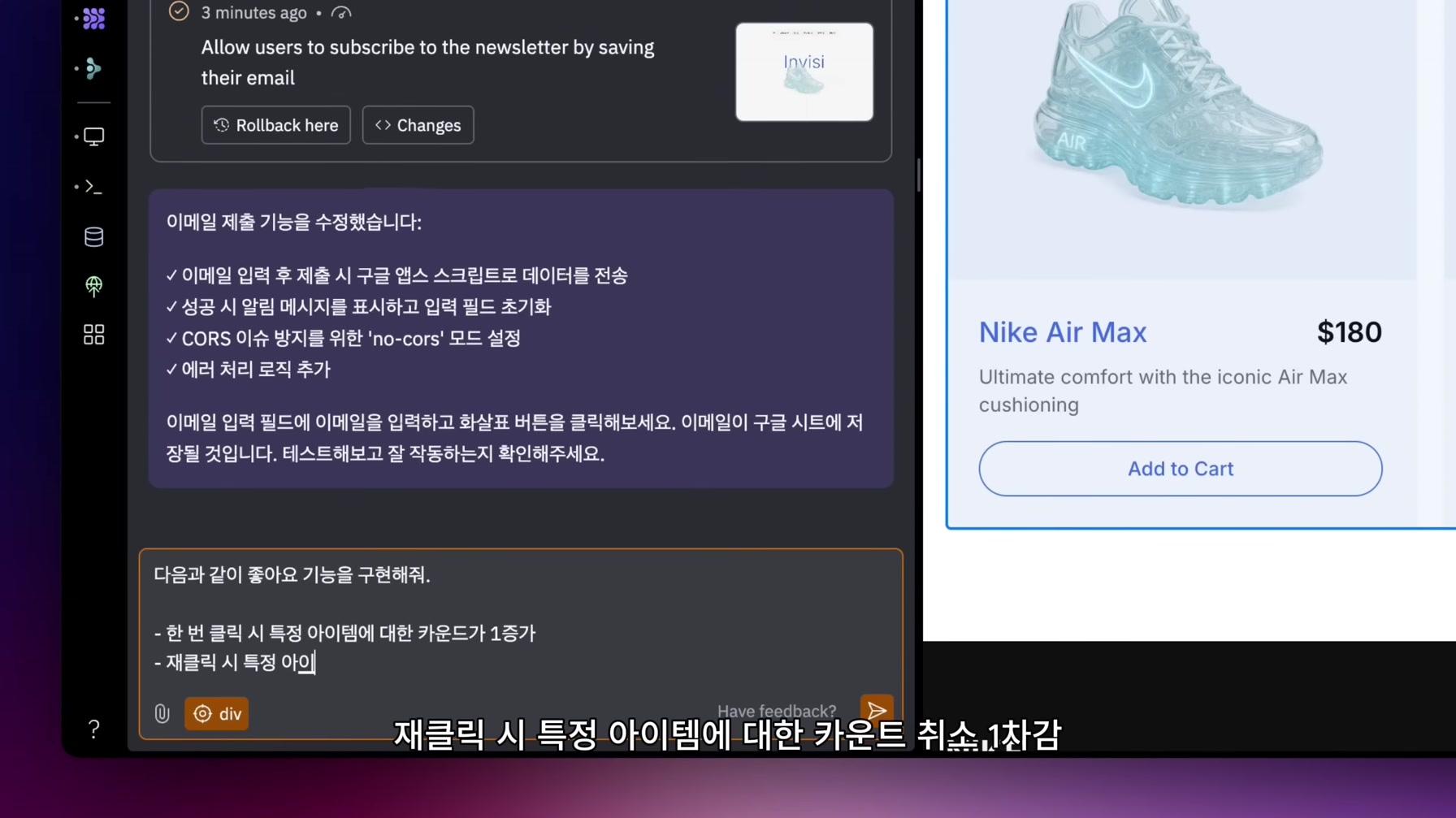Image resolution: width=1456 pixels, height=818 pixels.
Task: Open the preview monitor icon in sidebar
Action: tap(94, 136)
